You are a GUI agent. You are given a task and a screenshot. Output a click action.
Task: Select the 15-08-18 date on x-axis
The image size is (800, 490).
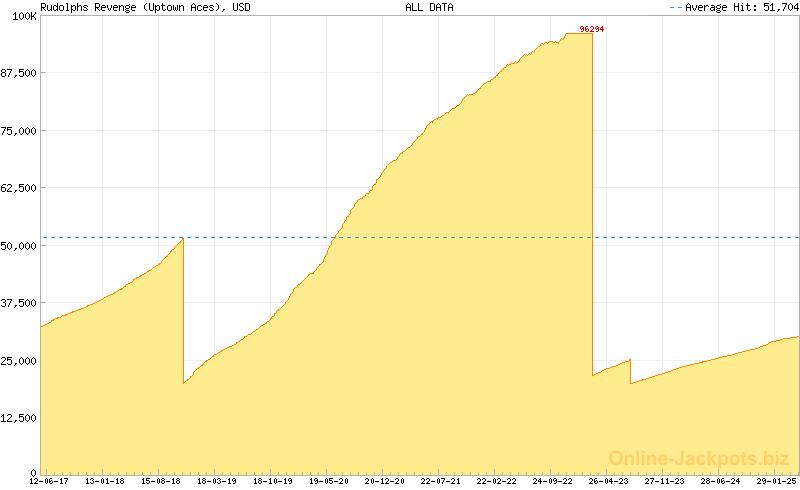[161, 481]
